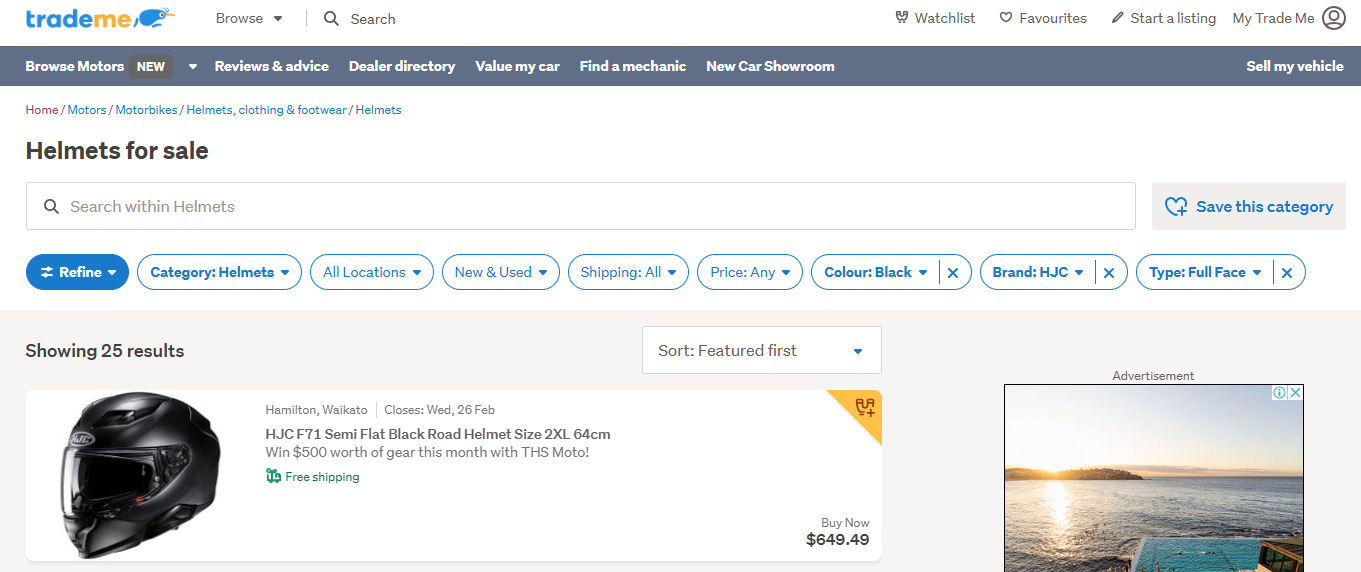Viewport: 1361px width, 572px height.
Task: Close the advertisement
Action: pos(1296,393)
